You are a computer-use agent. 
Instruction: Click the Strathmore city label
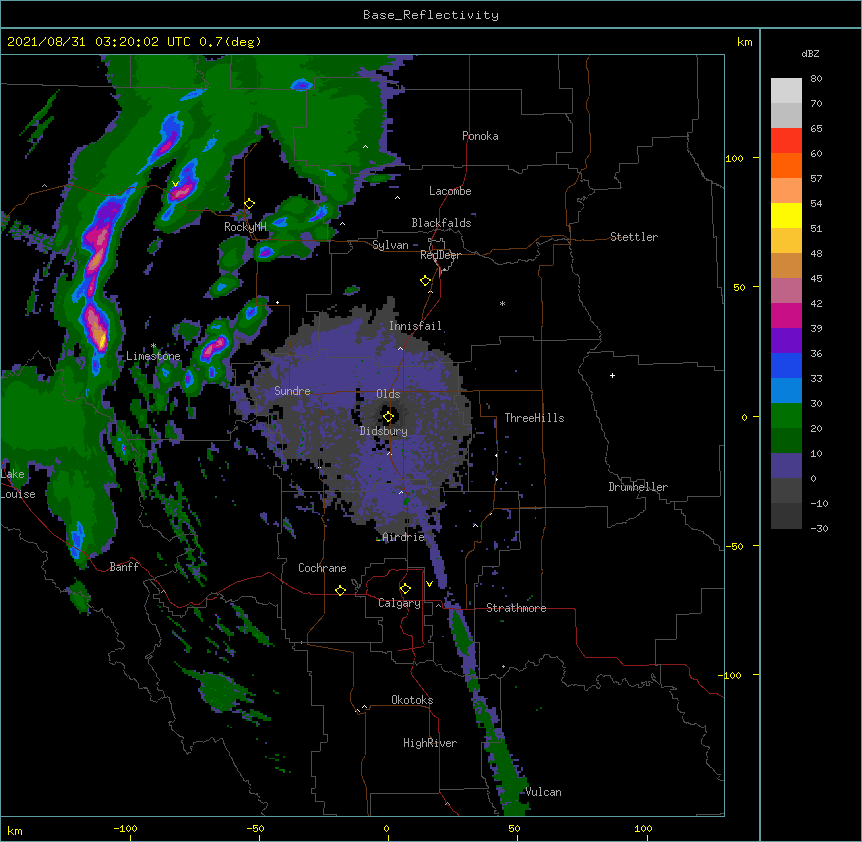pyautogui.click(x=516, y=608)
